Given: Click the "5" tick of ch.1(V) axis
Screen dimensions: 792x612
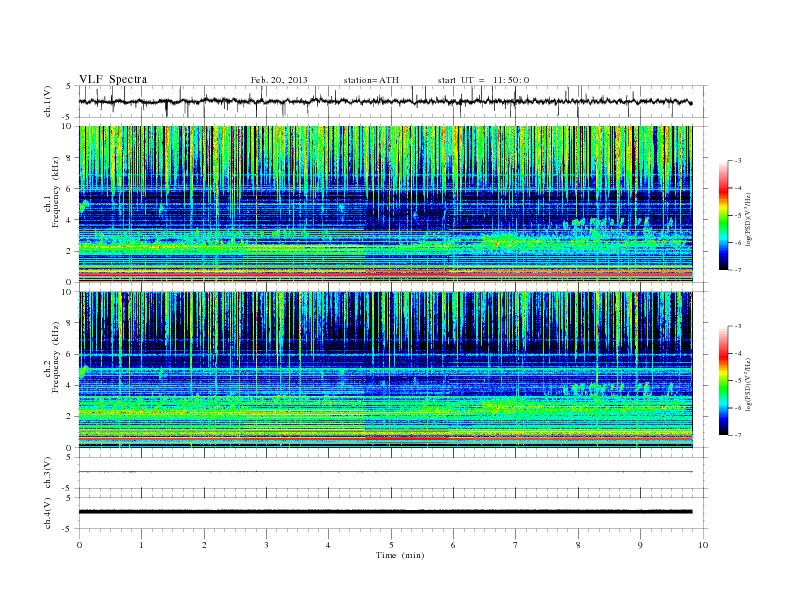Looking at the screenshot, I should coord(69,86).
